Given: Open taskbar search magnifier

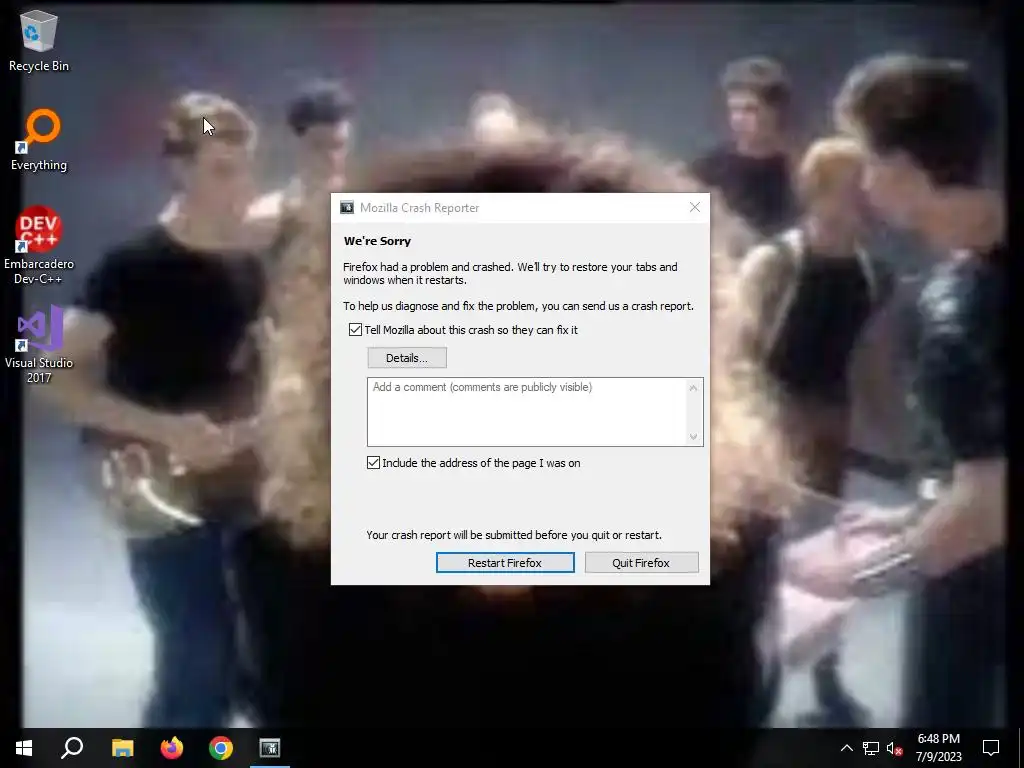Looking at the screenshot, I should click(72, 748).
